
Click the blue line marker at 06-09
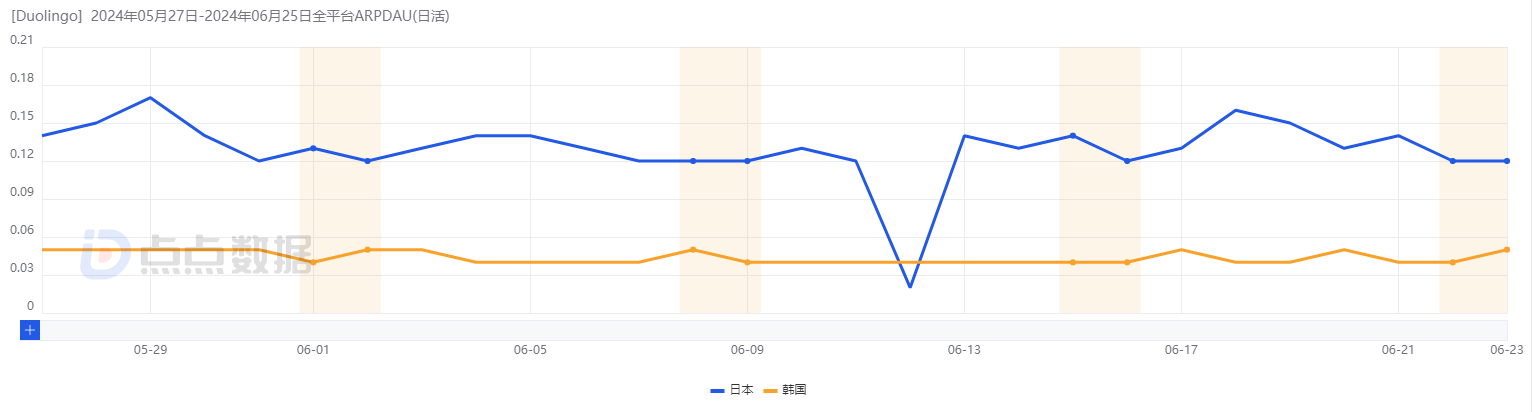click(747, 161)
